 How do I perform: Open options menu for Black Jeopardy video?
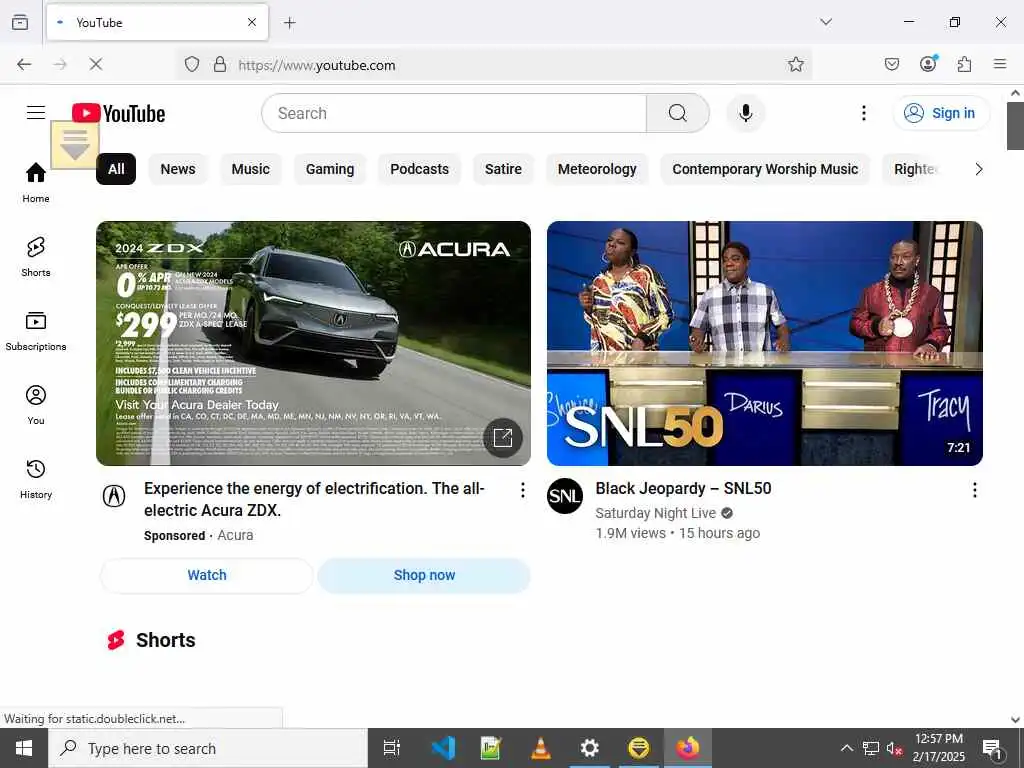point(974,490)
